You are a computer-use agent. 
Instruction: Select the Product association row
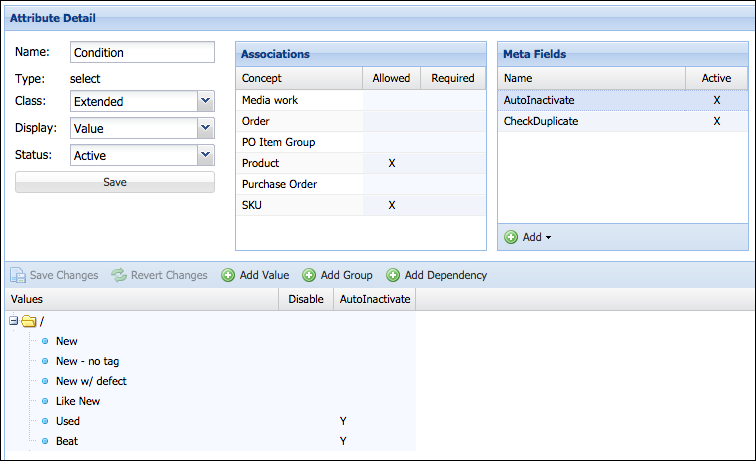pyautogui.click(x=361, y=163)
